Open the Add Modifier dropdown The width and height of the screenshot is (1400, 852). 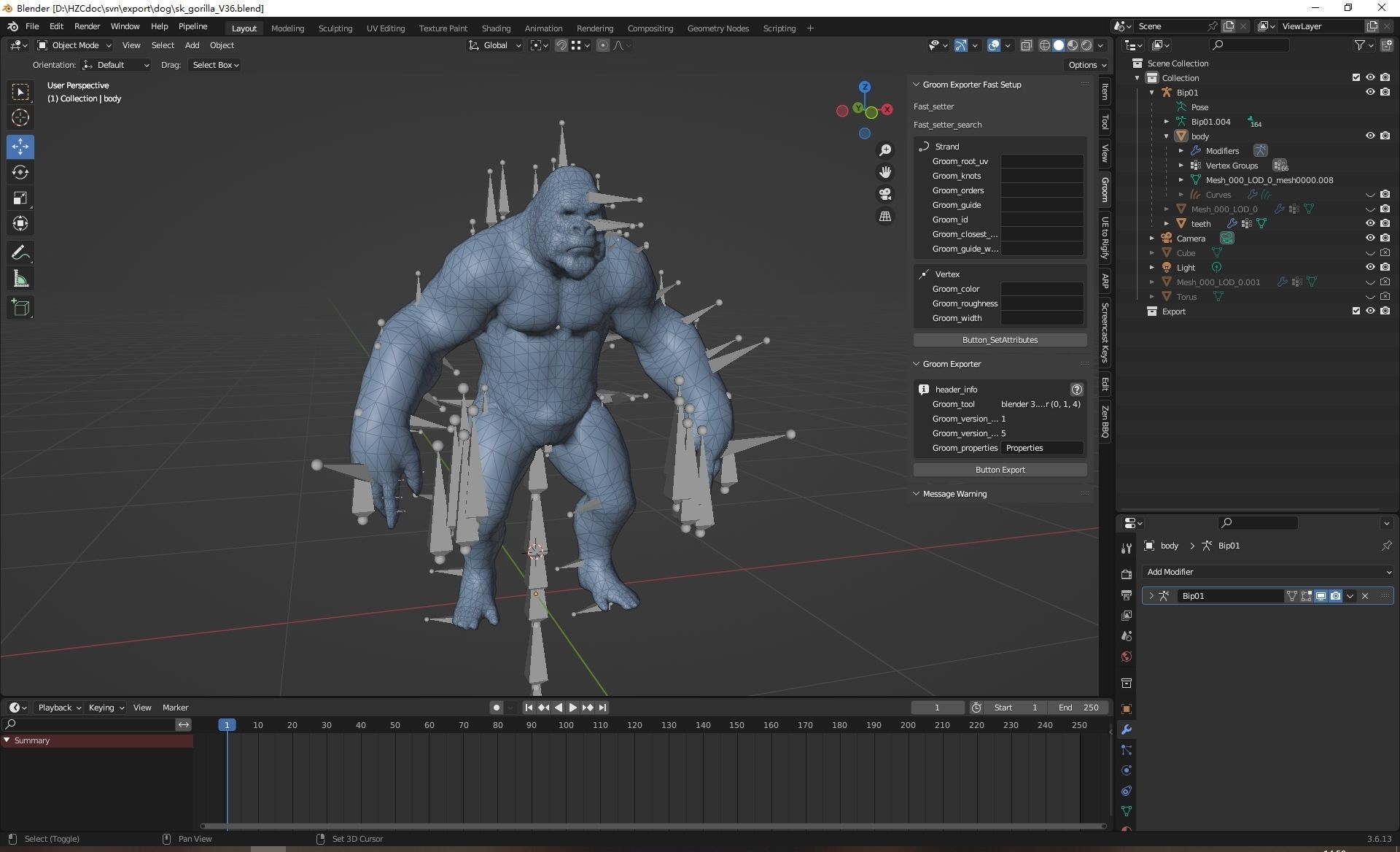(1267, 572)
